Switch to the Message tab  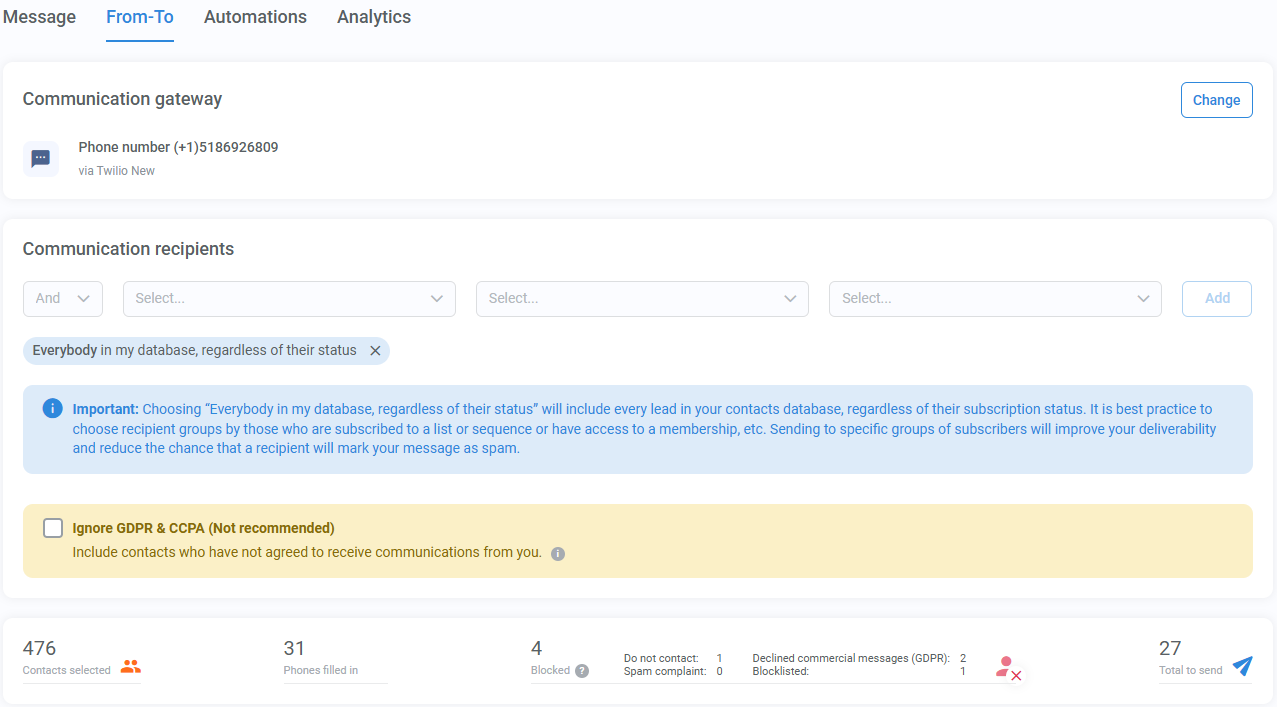point(39,17)
